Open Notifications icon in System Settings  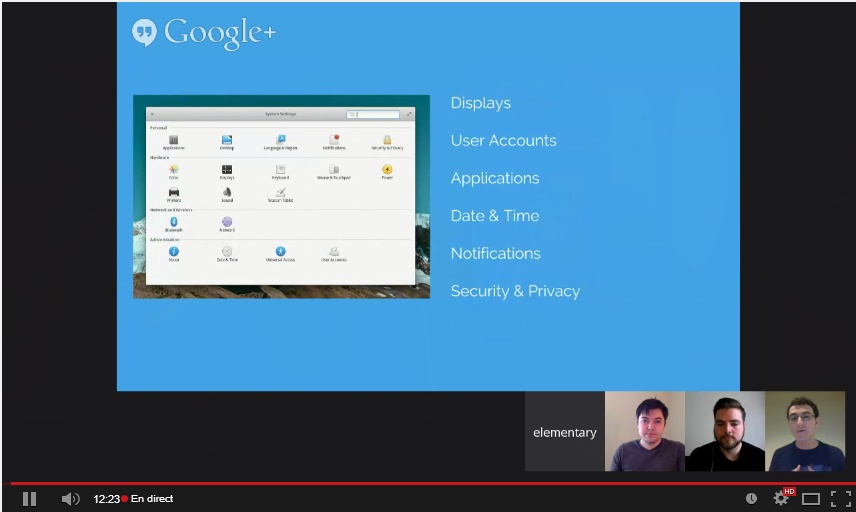(334, 142)
